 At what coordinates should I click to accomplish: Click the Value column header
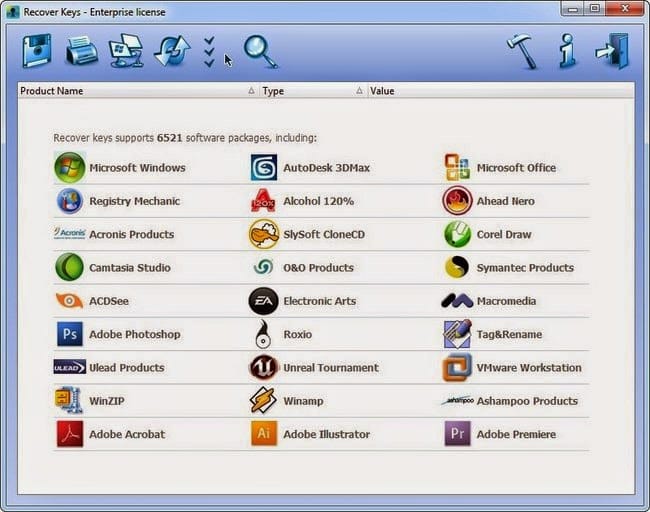[500, 91]
